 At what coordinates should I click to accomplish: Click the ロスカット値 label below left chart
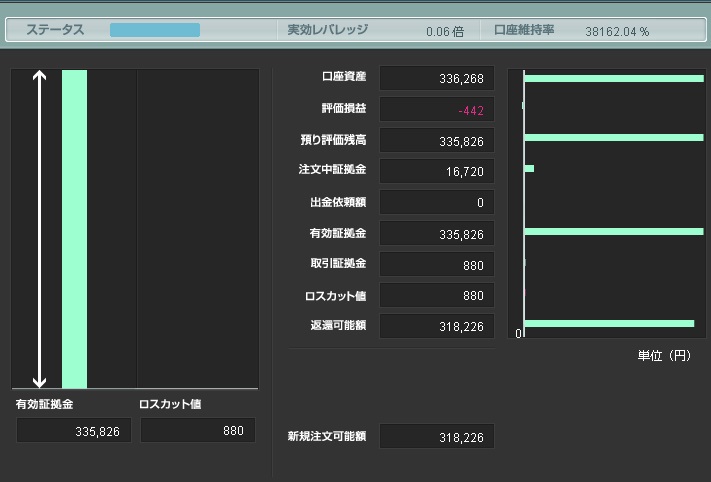170,404
